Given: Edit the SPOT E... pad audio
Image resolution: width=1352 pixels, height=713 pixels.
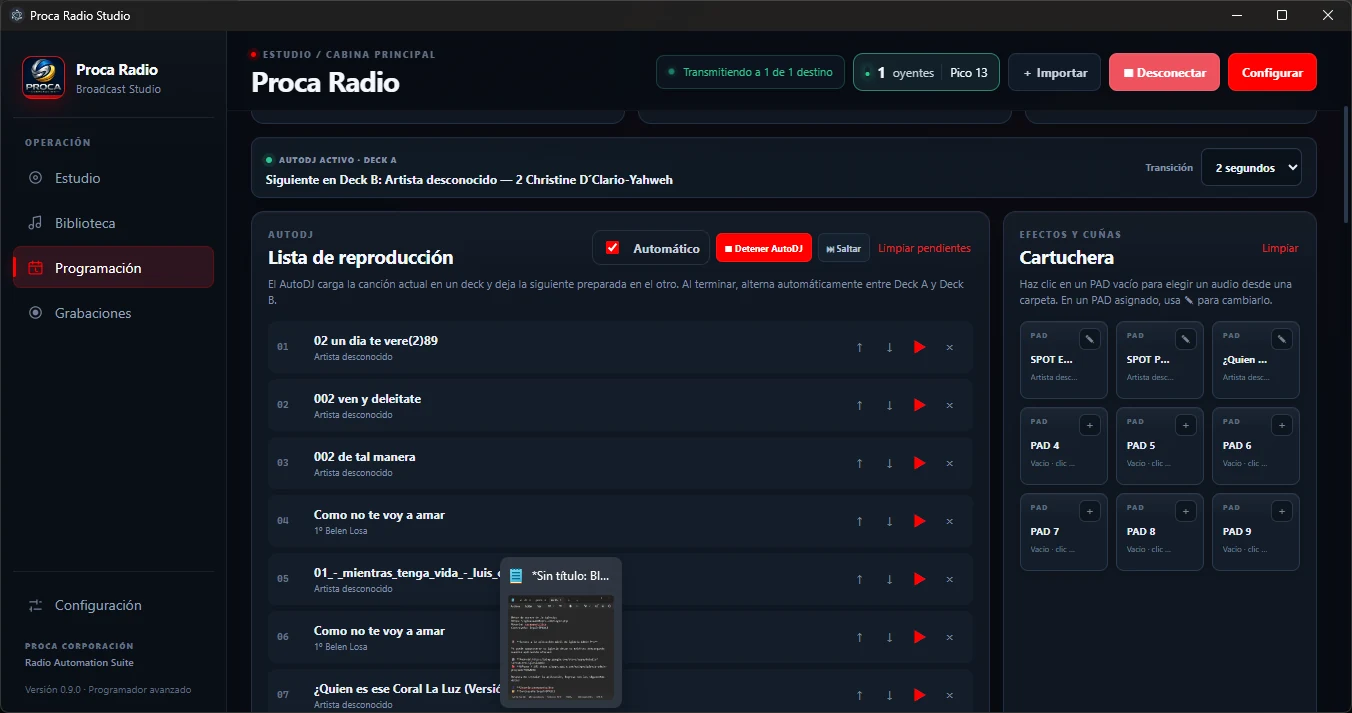Looking at the screenshot, I should 1090,339.
